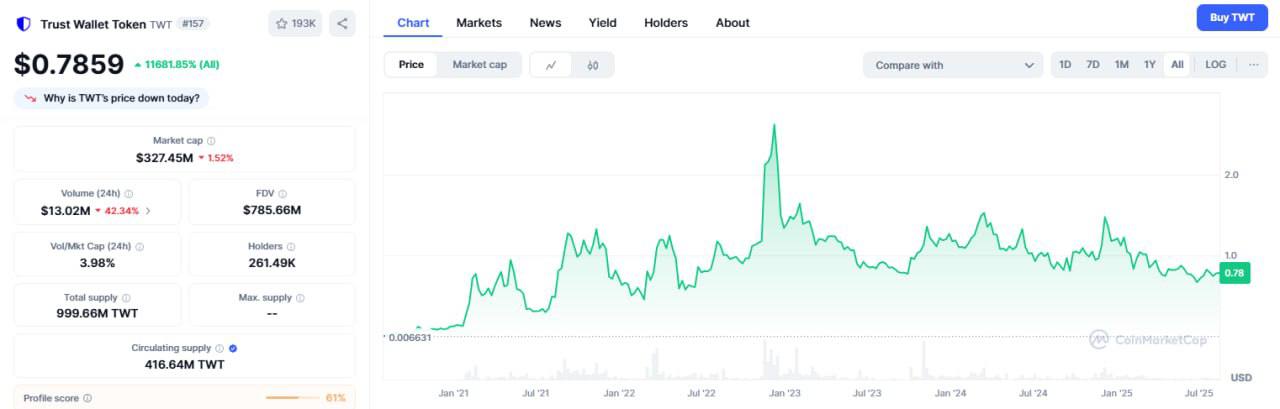
Task: Click the USD currency label on chart
Action: pyautogui.click(x=1241, y=377)
